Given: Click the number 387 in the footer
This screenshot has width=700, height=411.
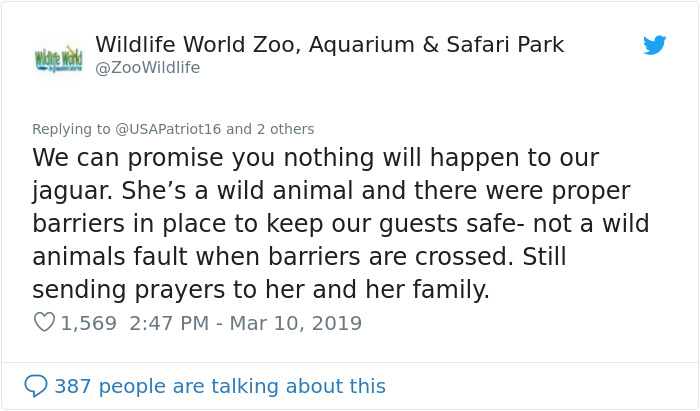Looking at the screenshot, I should click(x=73, y=386).
